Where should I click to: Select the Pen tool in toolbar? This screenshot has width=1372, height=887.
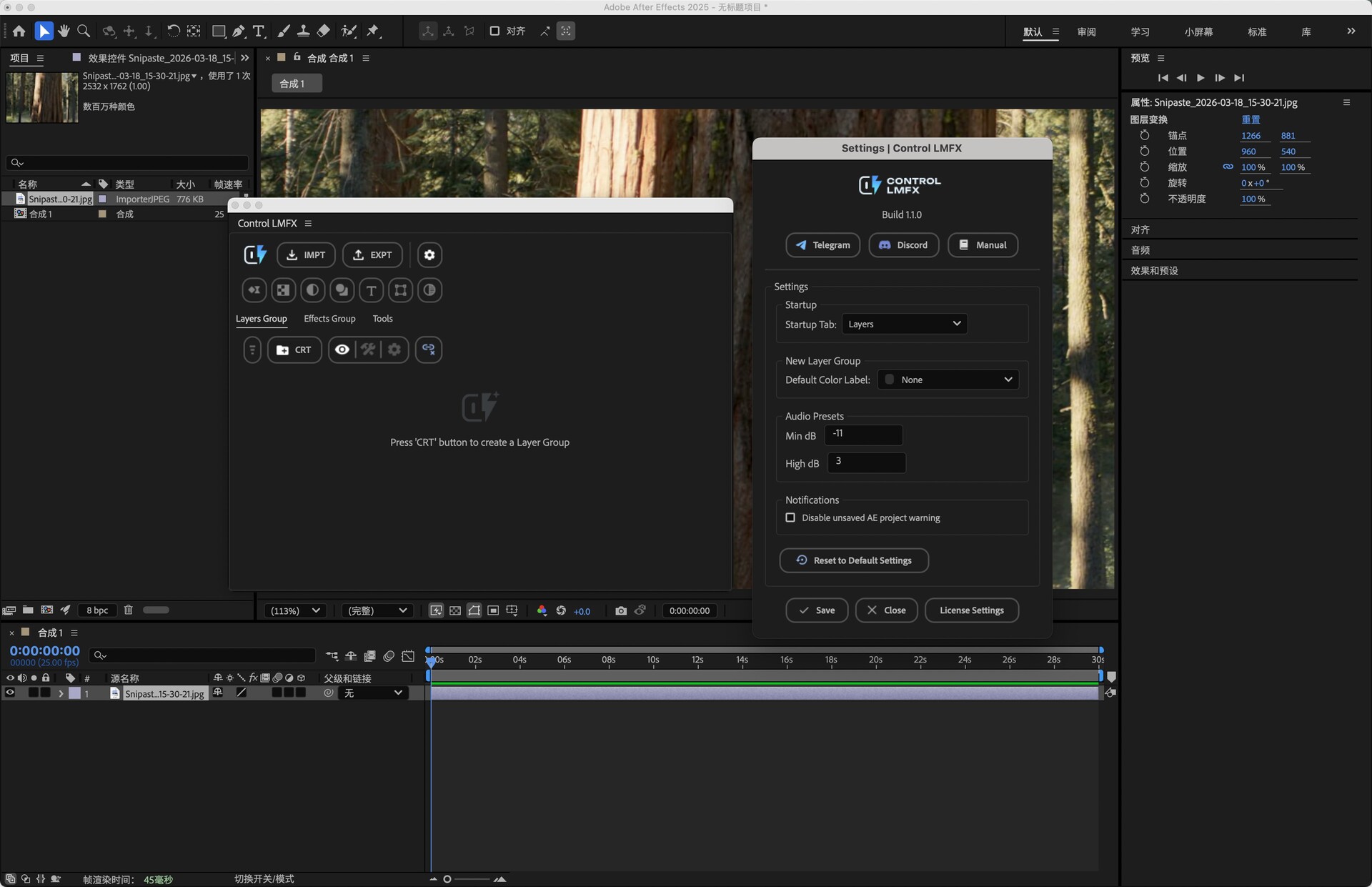point(239,31)
